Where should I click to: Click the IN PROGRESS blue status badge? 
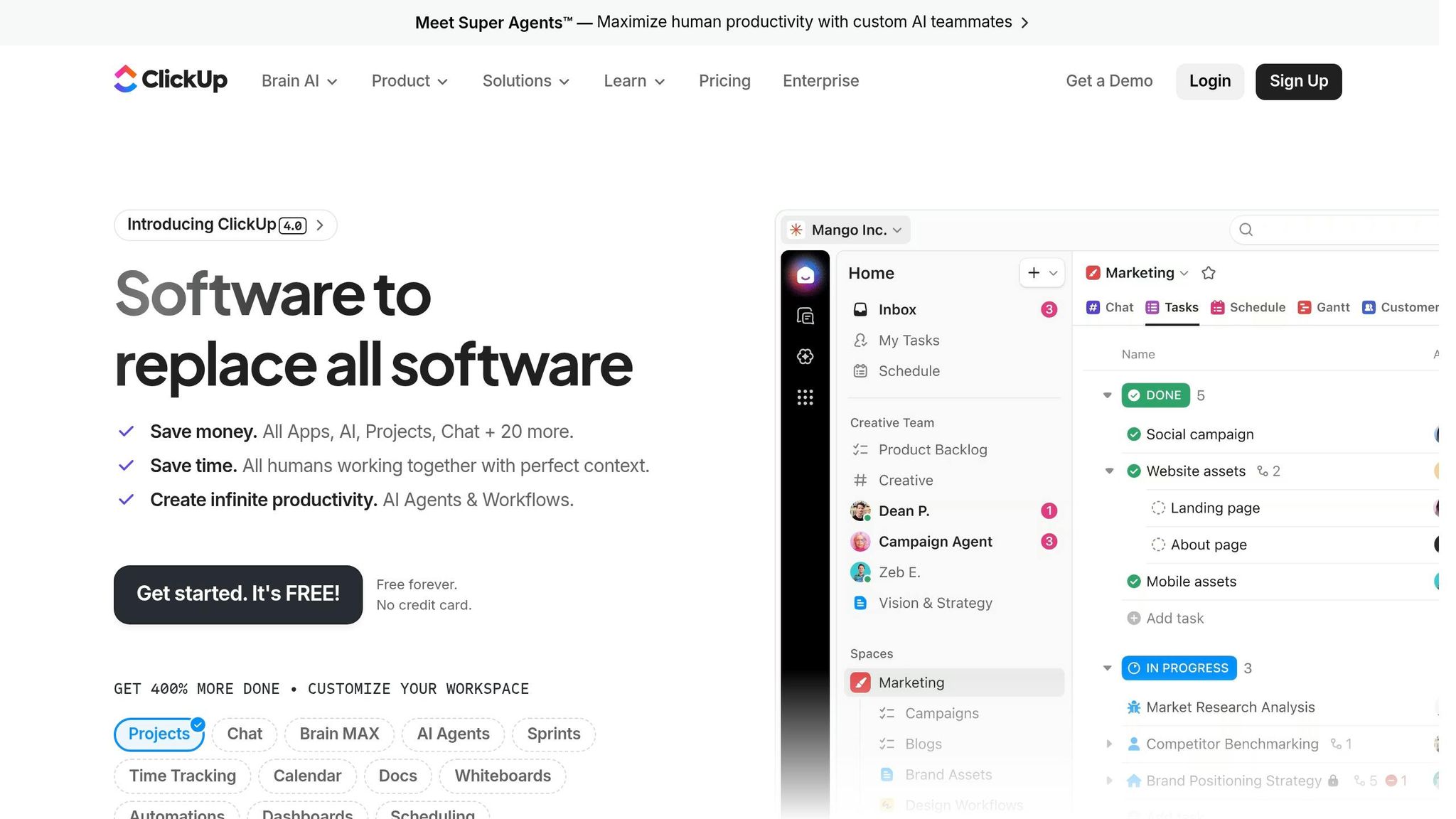(1178, 668)
